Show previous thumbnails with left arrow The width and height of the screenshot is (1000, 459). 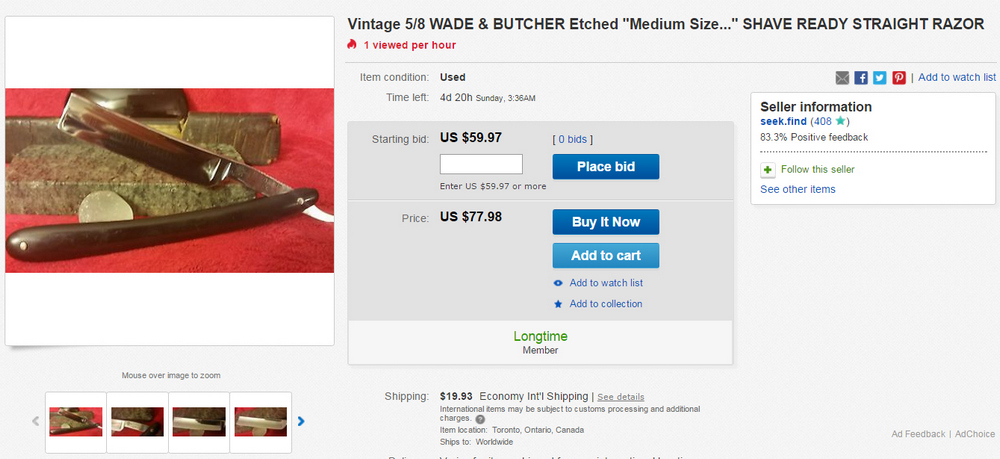pos(36,421)
